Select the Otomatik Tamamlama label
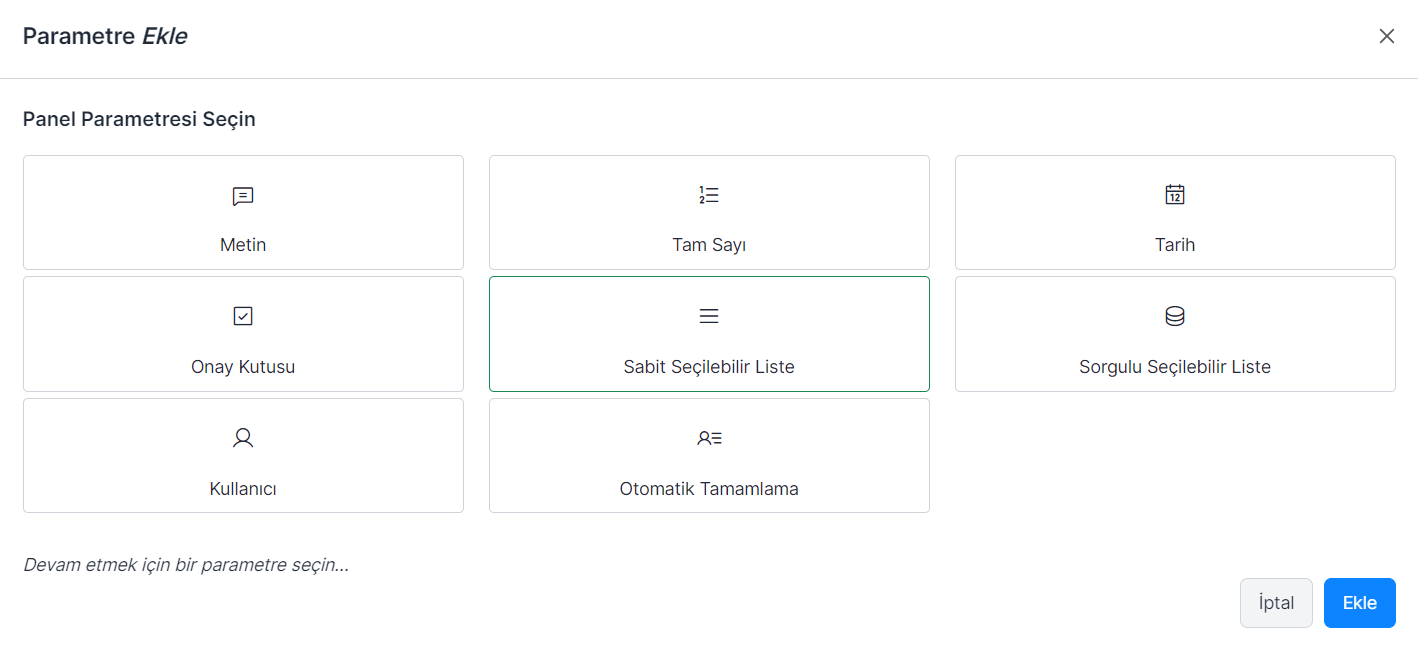 (709, 489)
